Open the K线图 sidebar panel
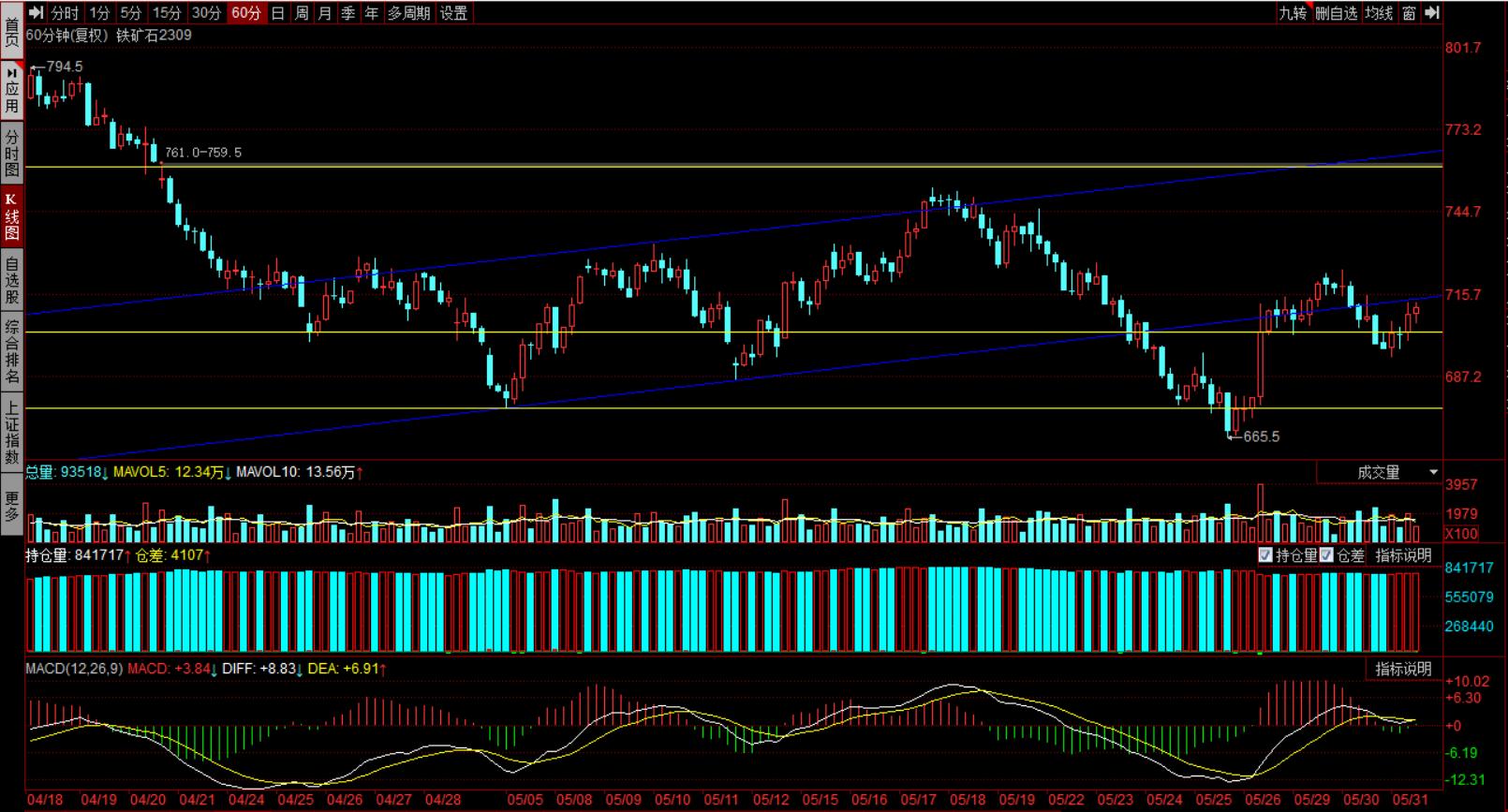 tap(11, 217)
